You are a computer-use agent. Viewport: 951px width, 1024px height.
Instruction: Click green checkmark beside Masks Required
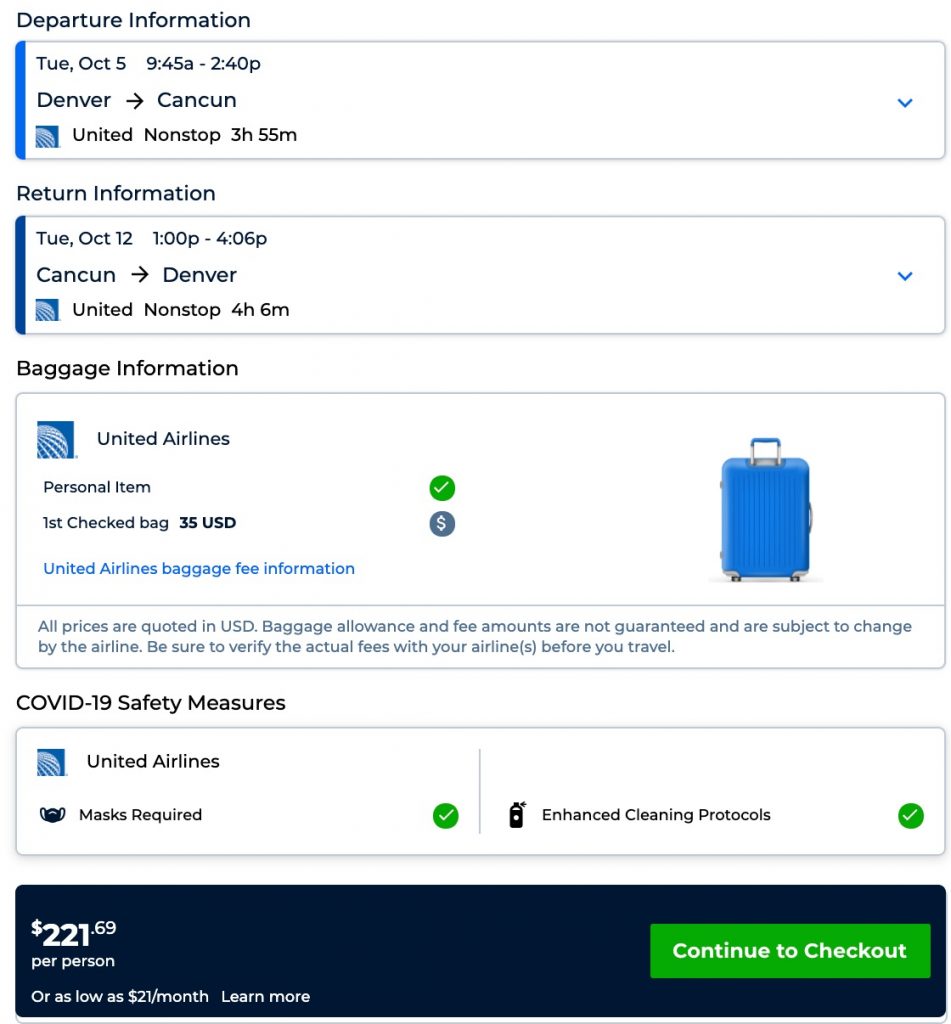tap(446, 816)
